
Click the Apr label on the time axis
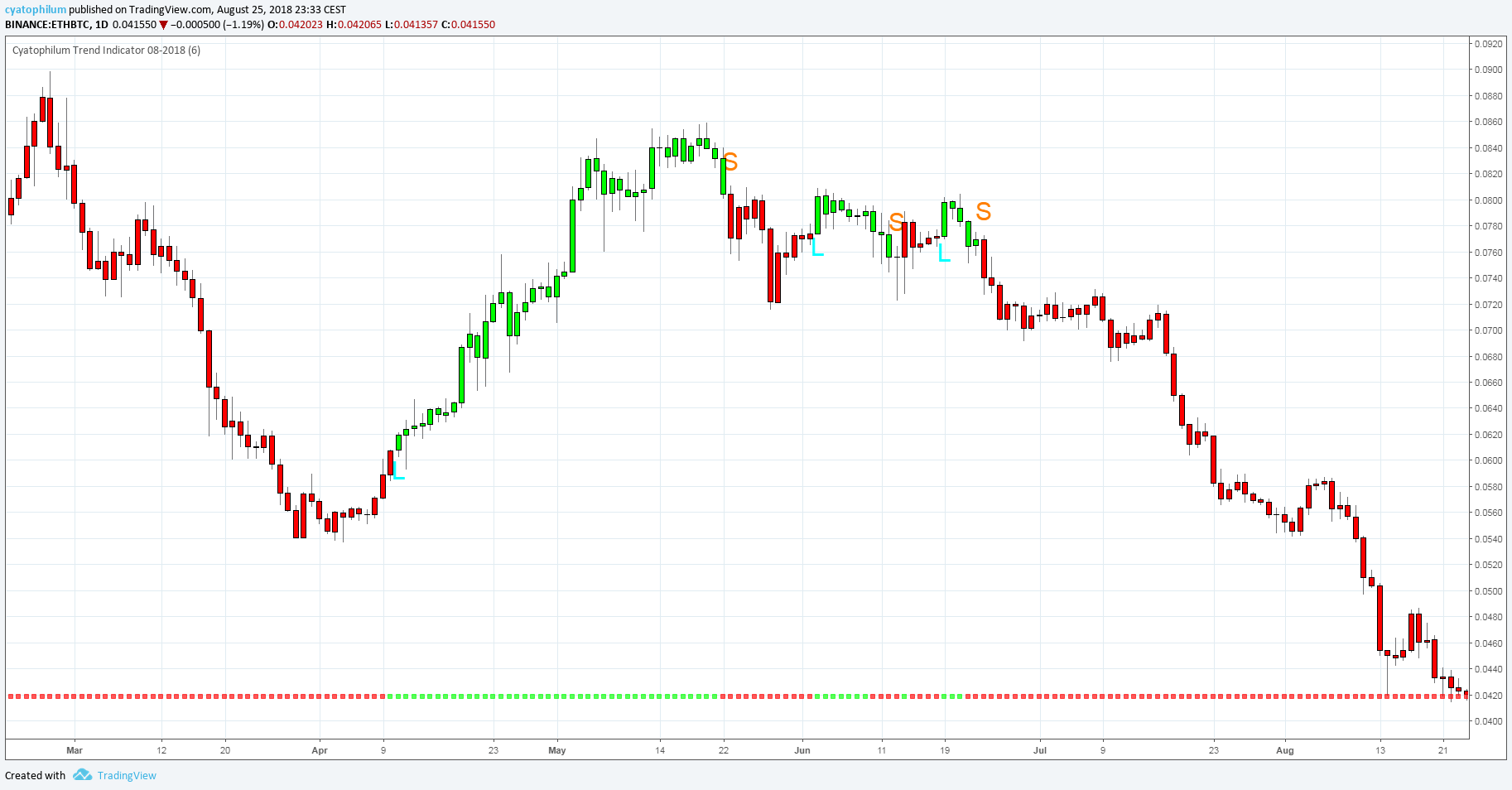point(320,750)
